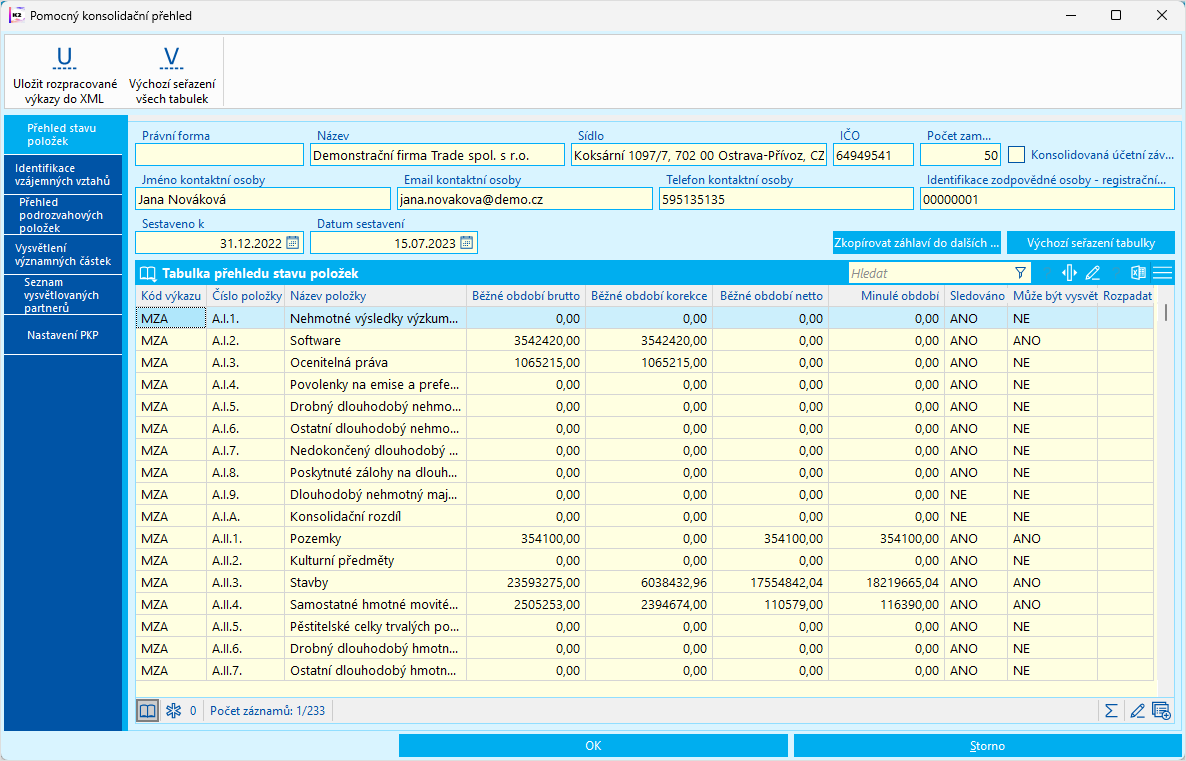Click the column width adjust icon
This screenshot has height=761, width=1186.
pos(1068,273)
